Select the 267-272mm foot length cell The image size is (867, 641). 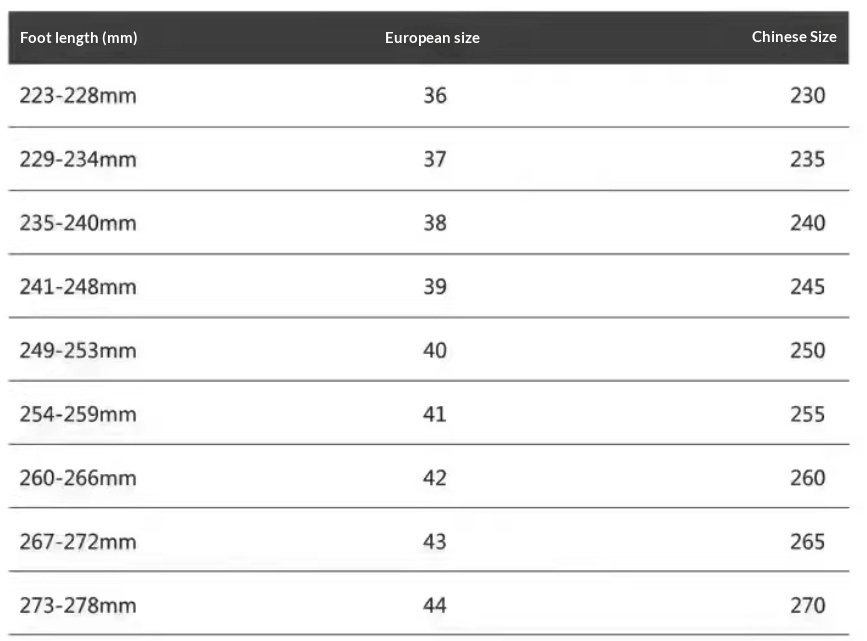(x=78, y=542)
